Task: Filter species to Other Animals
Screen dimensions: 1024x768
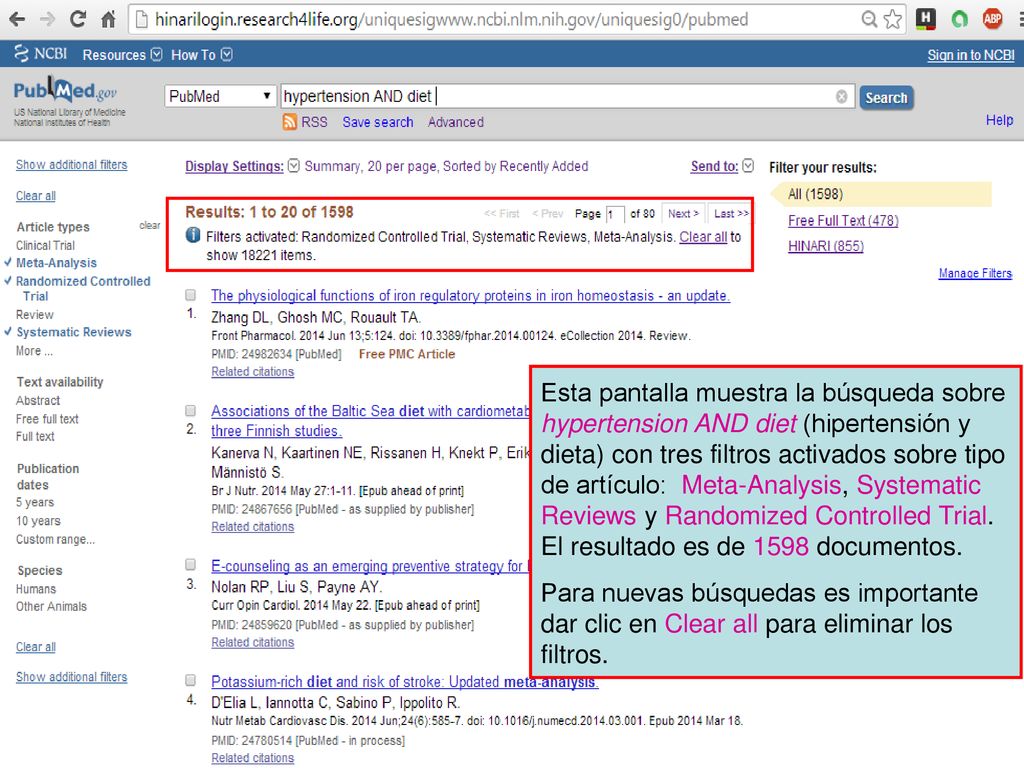Action: pyautogui.click(x=52, y=606)
